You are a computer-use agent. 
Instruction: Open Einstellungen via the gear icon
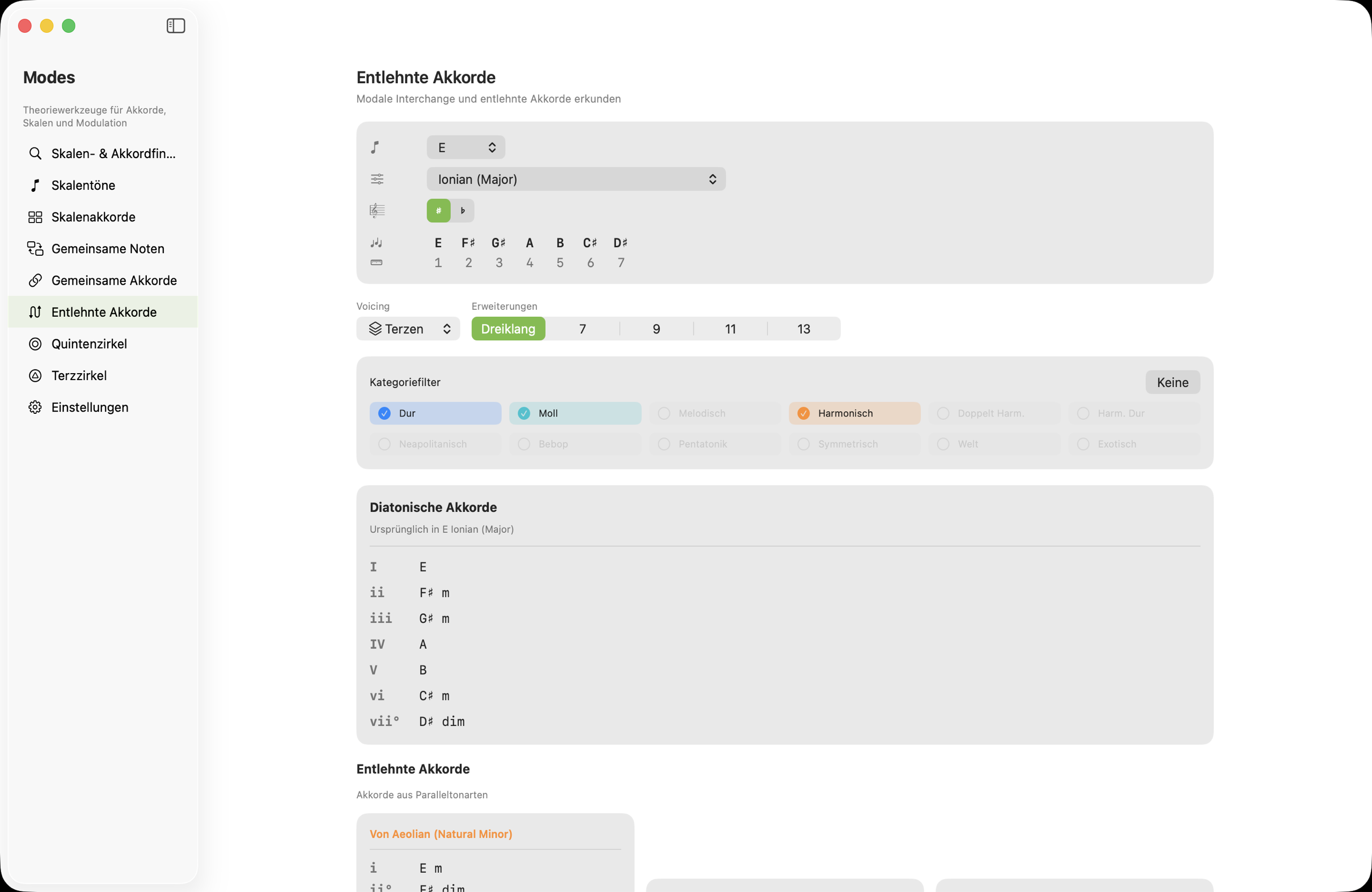click(x=35, y=407)
